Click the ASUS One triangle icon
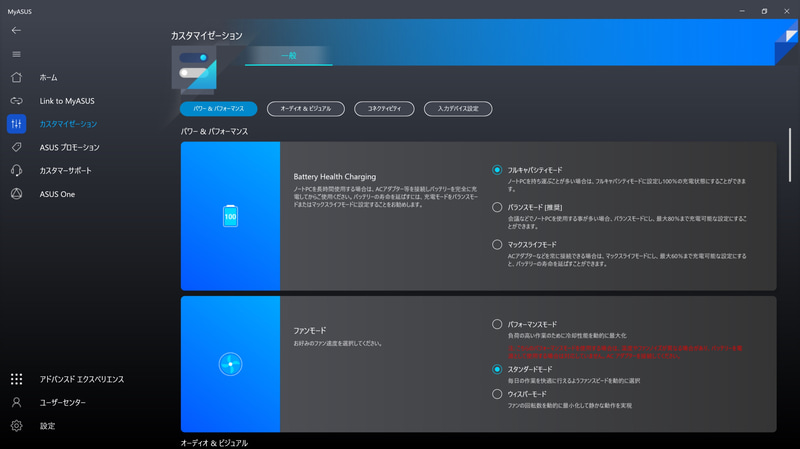This screenshot has width=800, height=449. click(x=16, y=194)
